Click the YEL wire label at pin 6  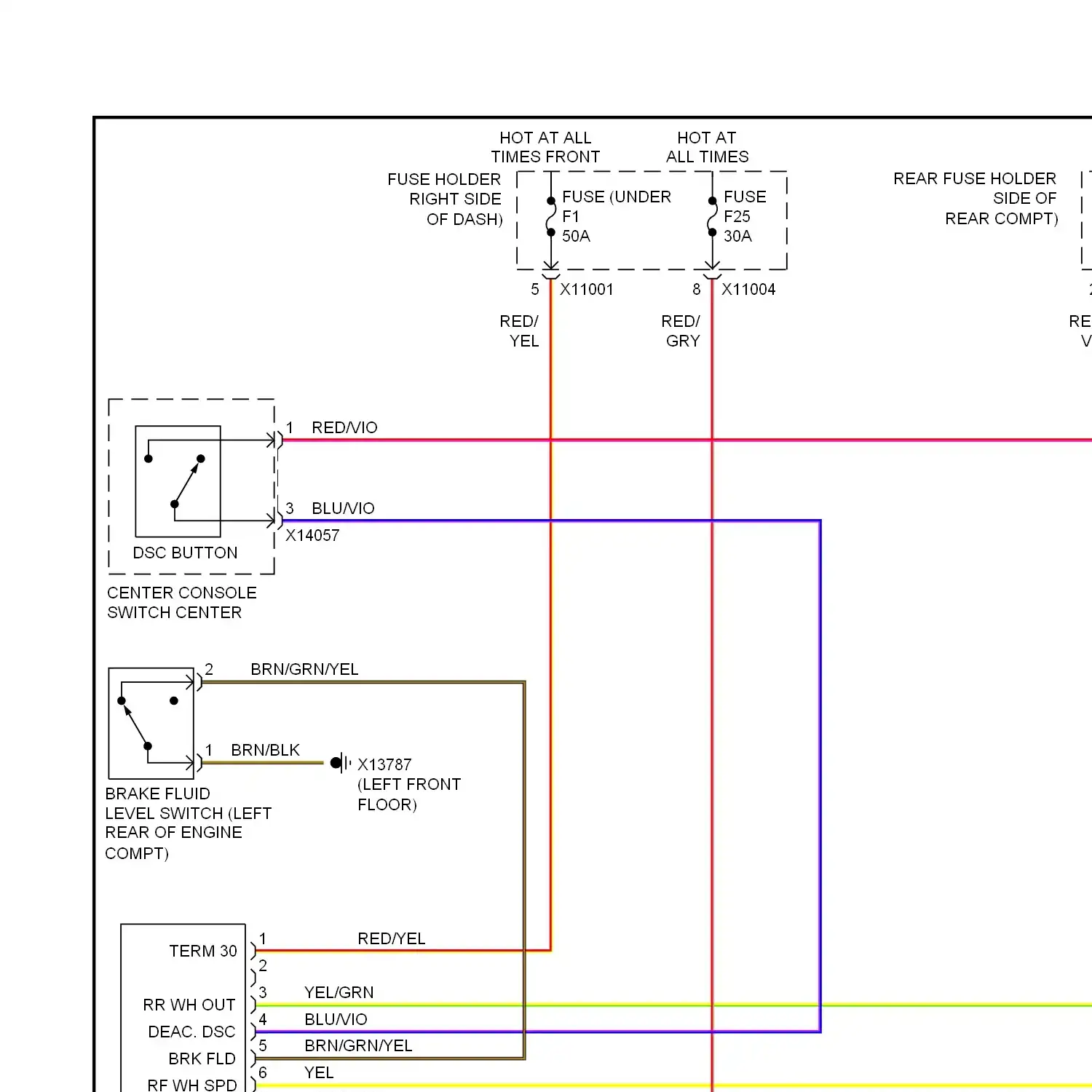[x=319, y=1072]
